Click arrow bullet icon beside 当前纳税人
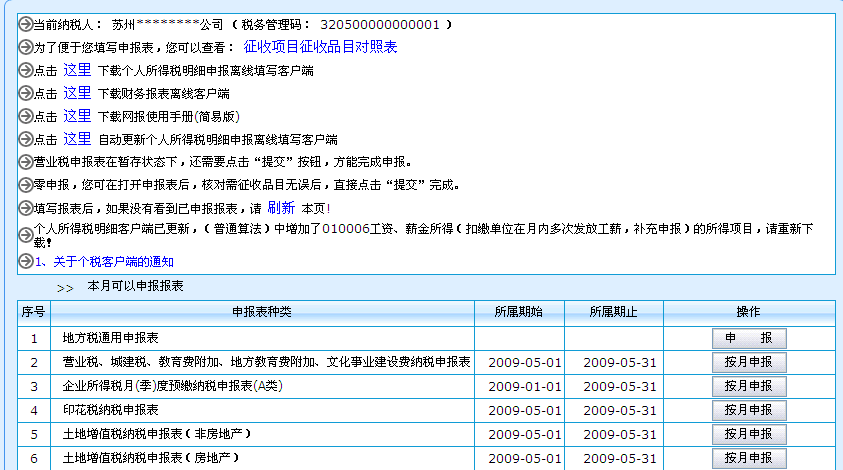Screen dimensions: 843x470 click(25, 24)
